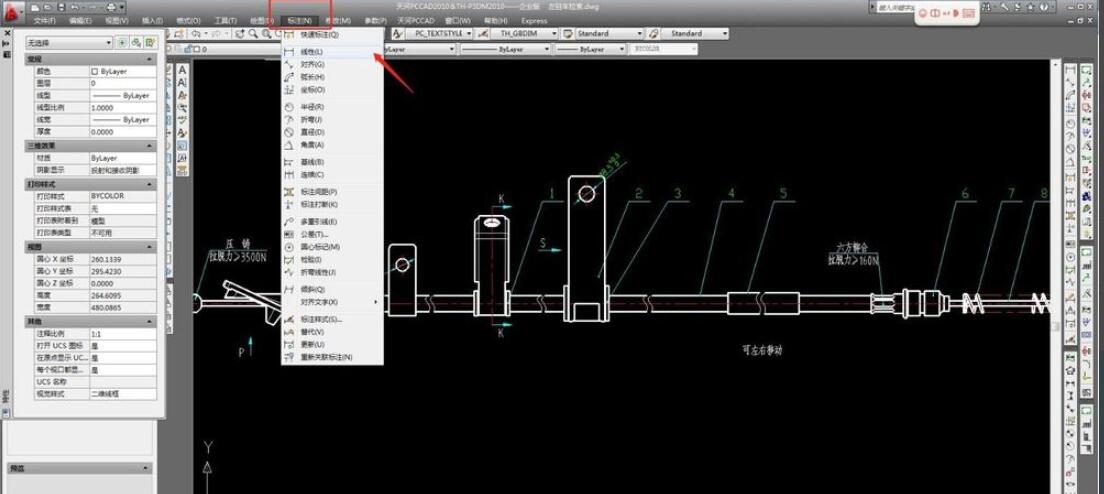Click the Diameter (直径) dimension icon

(290, 131)
